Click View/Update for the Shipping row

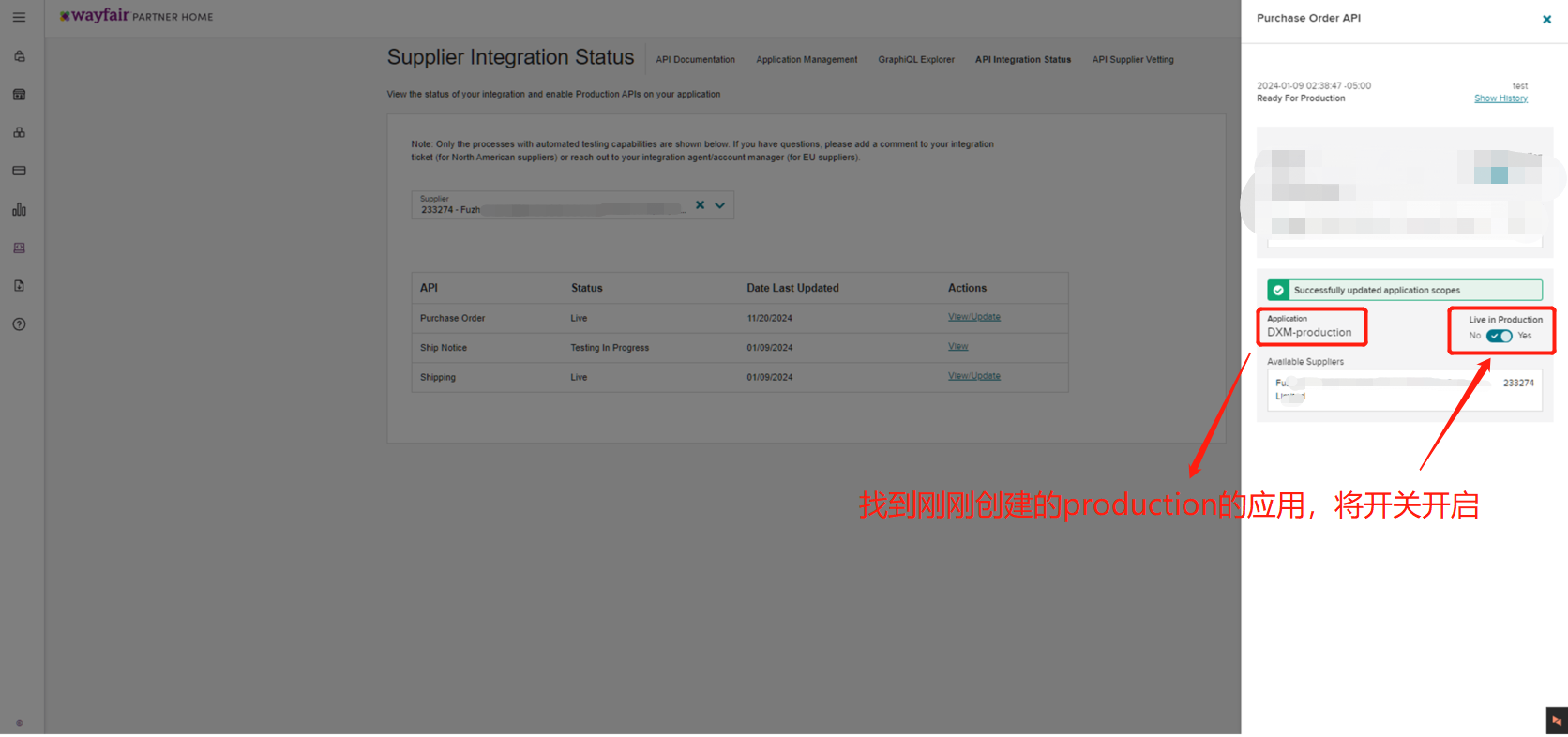(973, 376)
